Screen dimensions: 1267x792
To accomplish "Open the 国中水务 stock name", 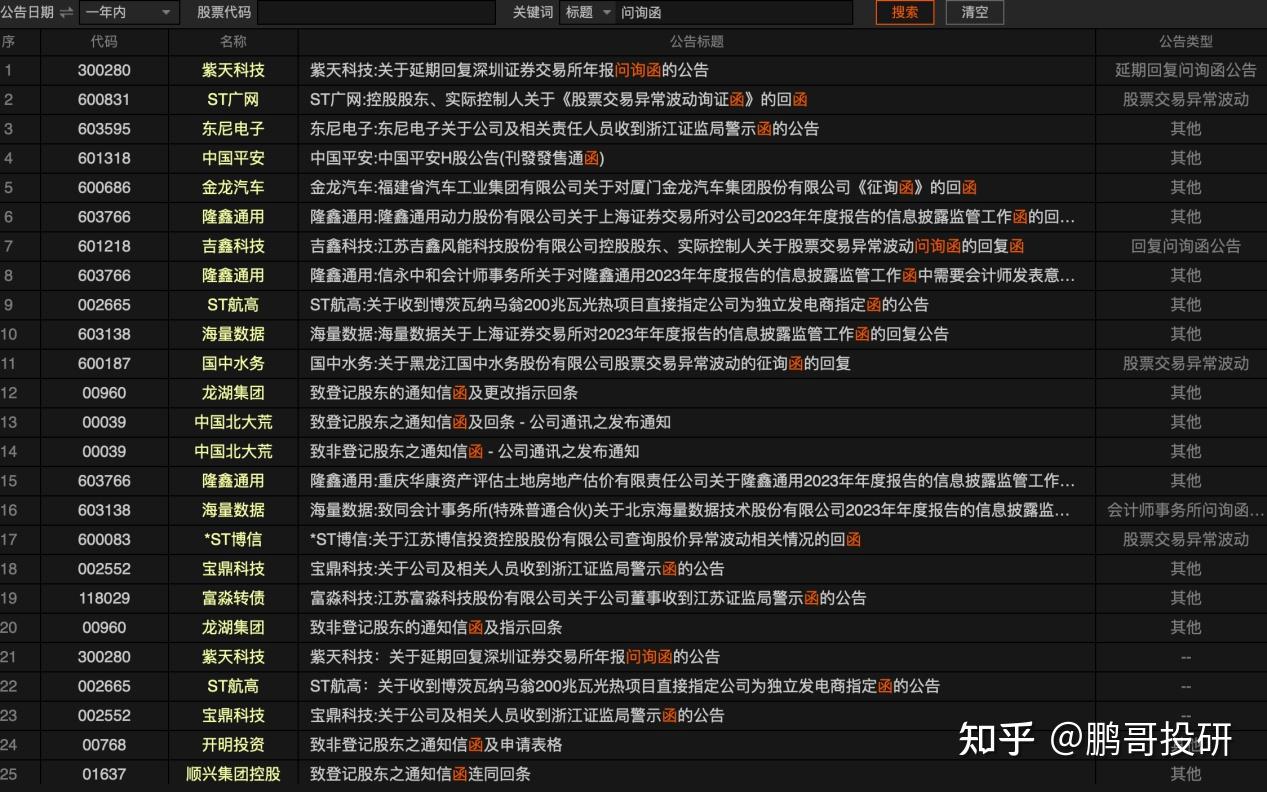I will (x=233, y=363).
